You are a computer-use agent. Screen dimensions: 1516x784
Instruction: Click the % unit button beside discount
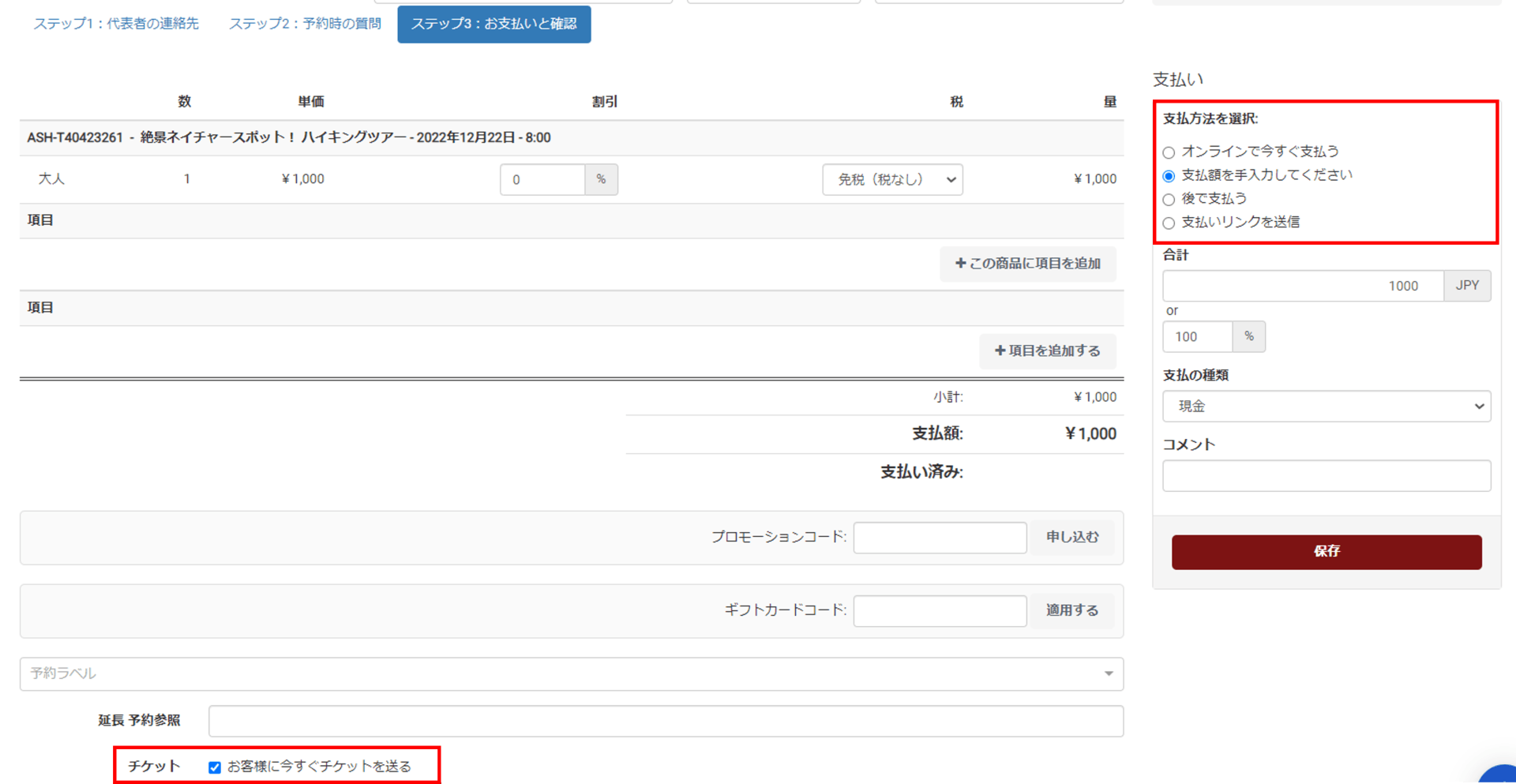click(602, 180)
